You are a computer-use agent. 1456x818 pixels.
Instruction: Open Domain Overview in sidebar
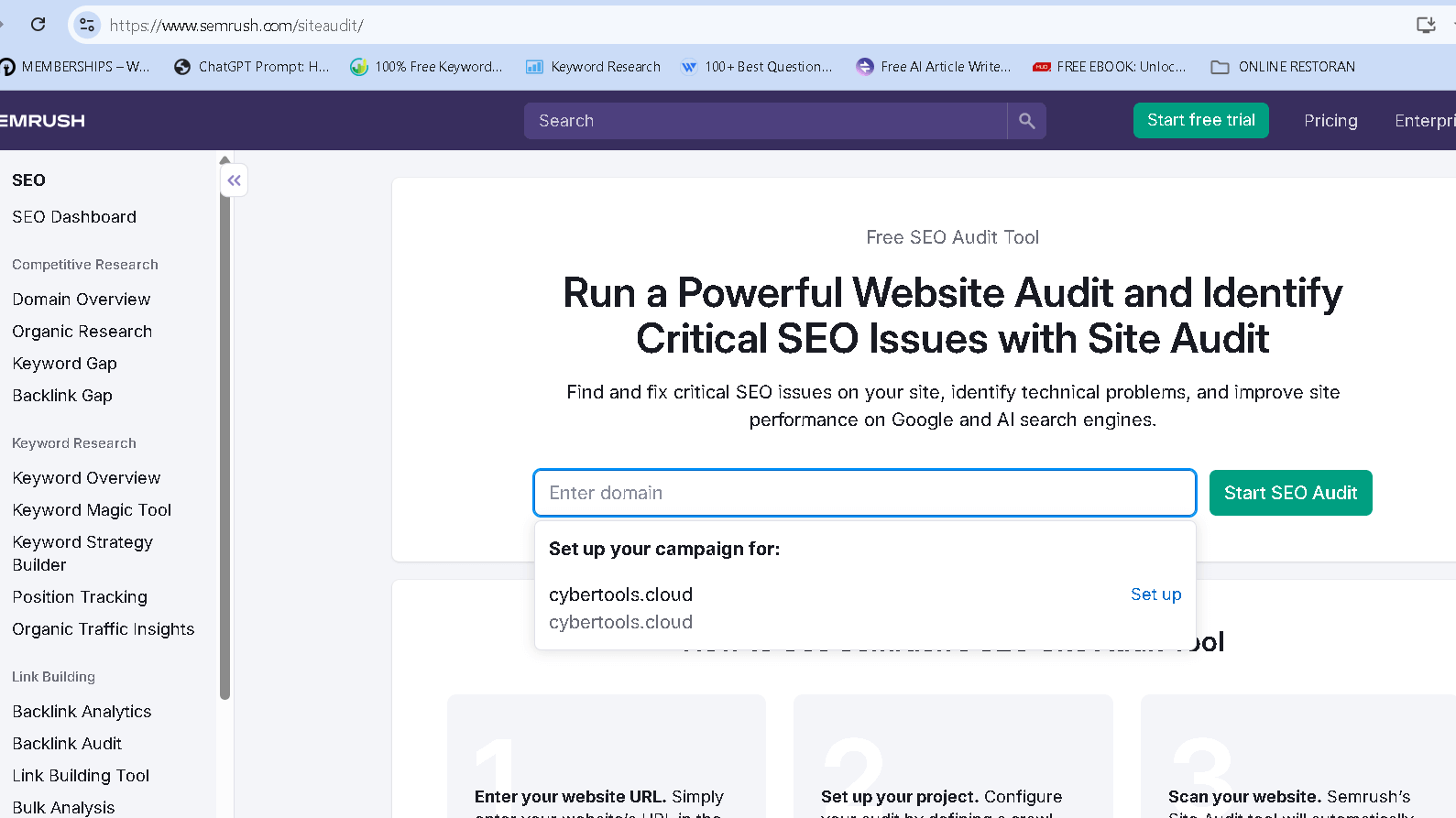pos(82,300)
